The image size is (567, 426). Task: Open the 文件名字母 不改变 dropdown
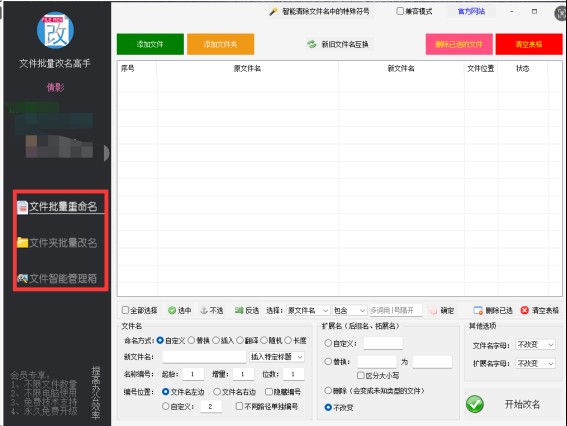click(535, 345)
